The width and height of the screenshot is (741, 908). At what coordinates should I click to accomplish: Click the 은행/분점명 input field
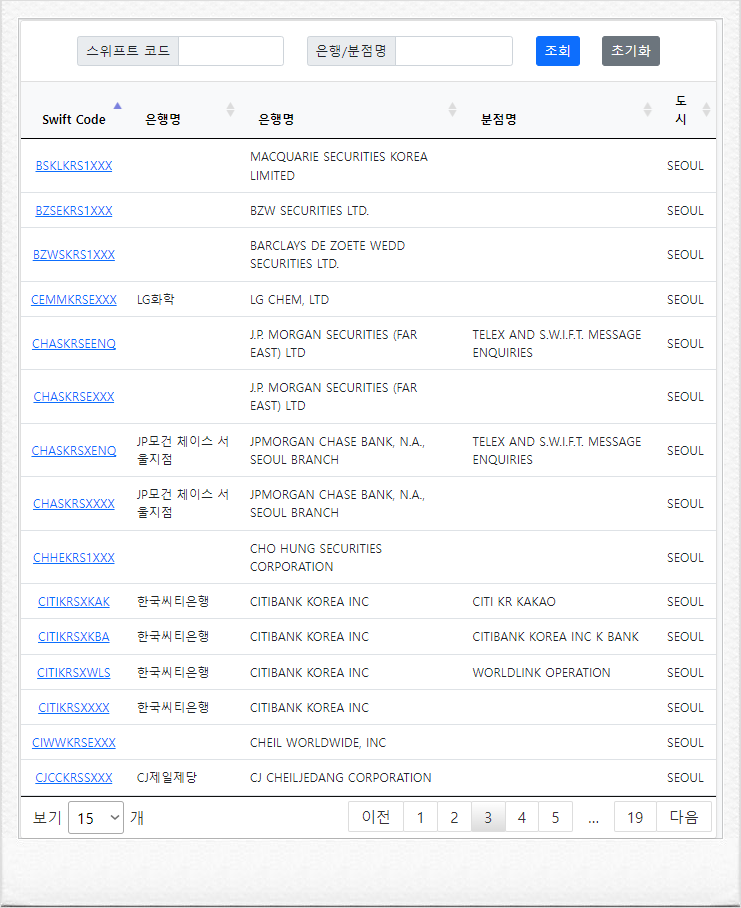point(453,51)
